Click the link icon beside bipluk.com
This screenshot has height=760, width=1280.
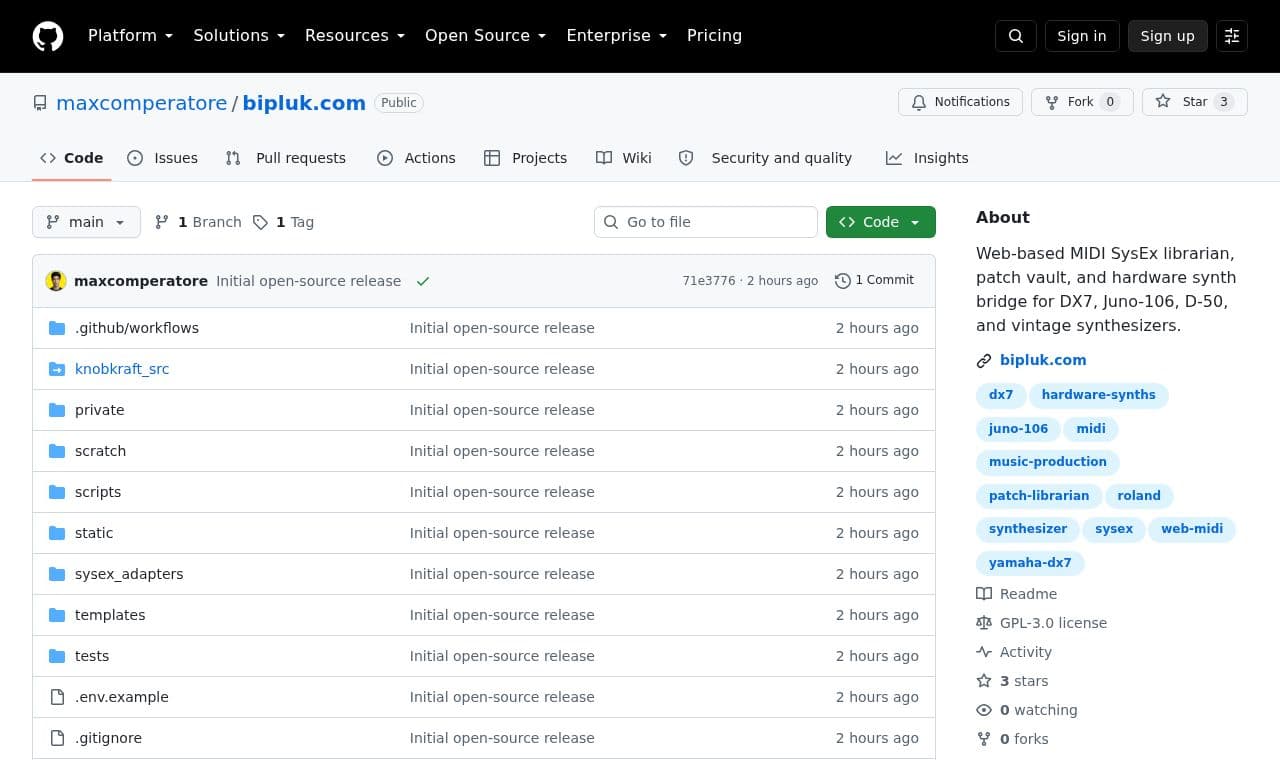coord(984,361)
